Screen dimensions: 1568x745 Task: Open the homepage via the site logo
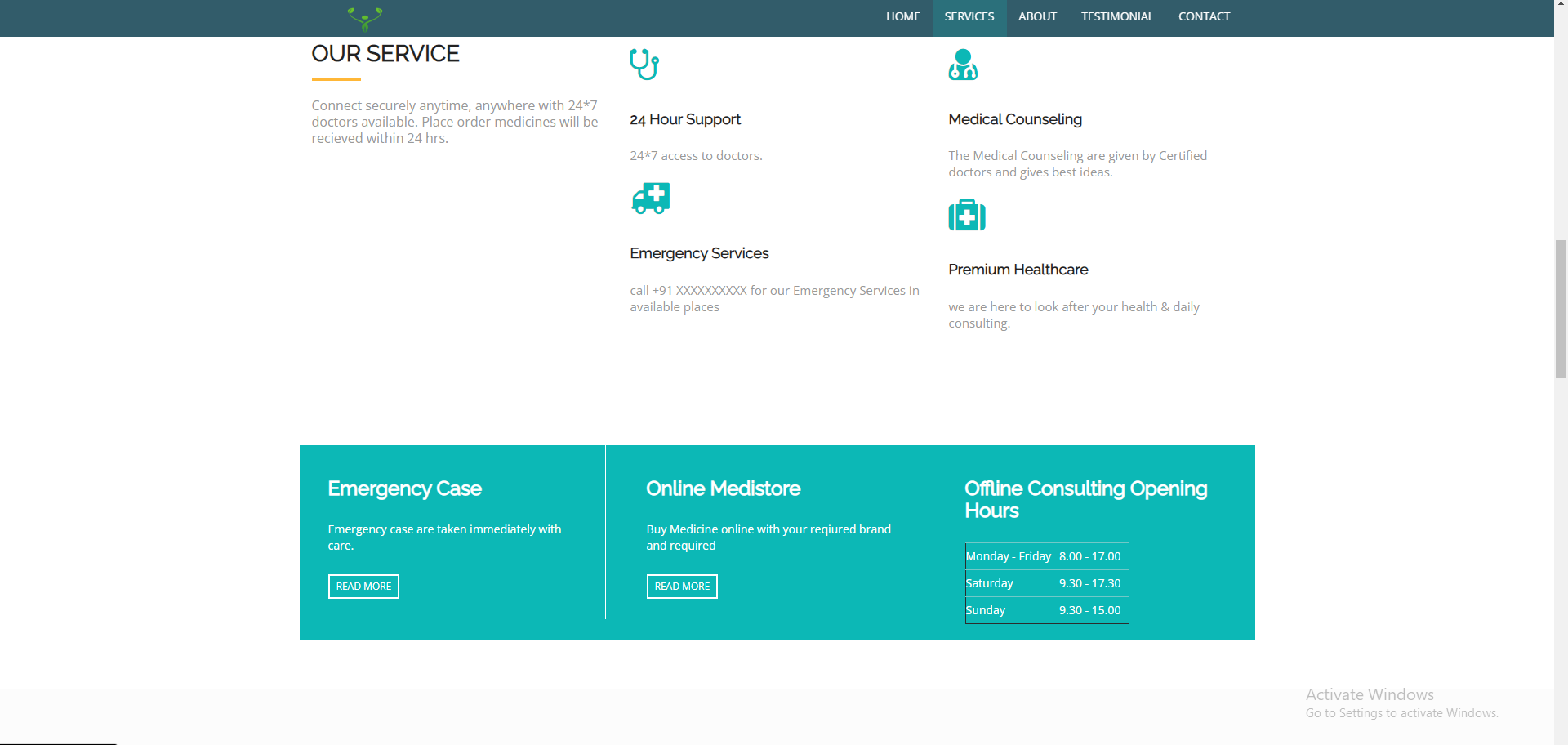coord(364,17)
